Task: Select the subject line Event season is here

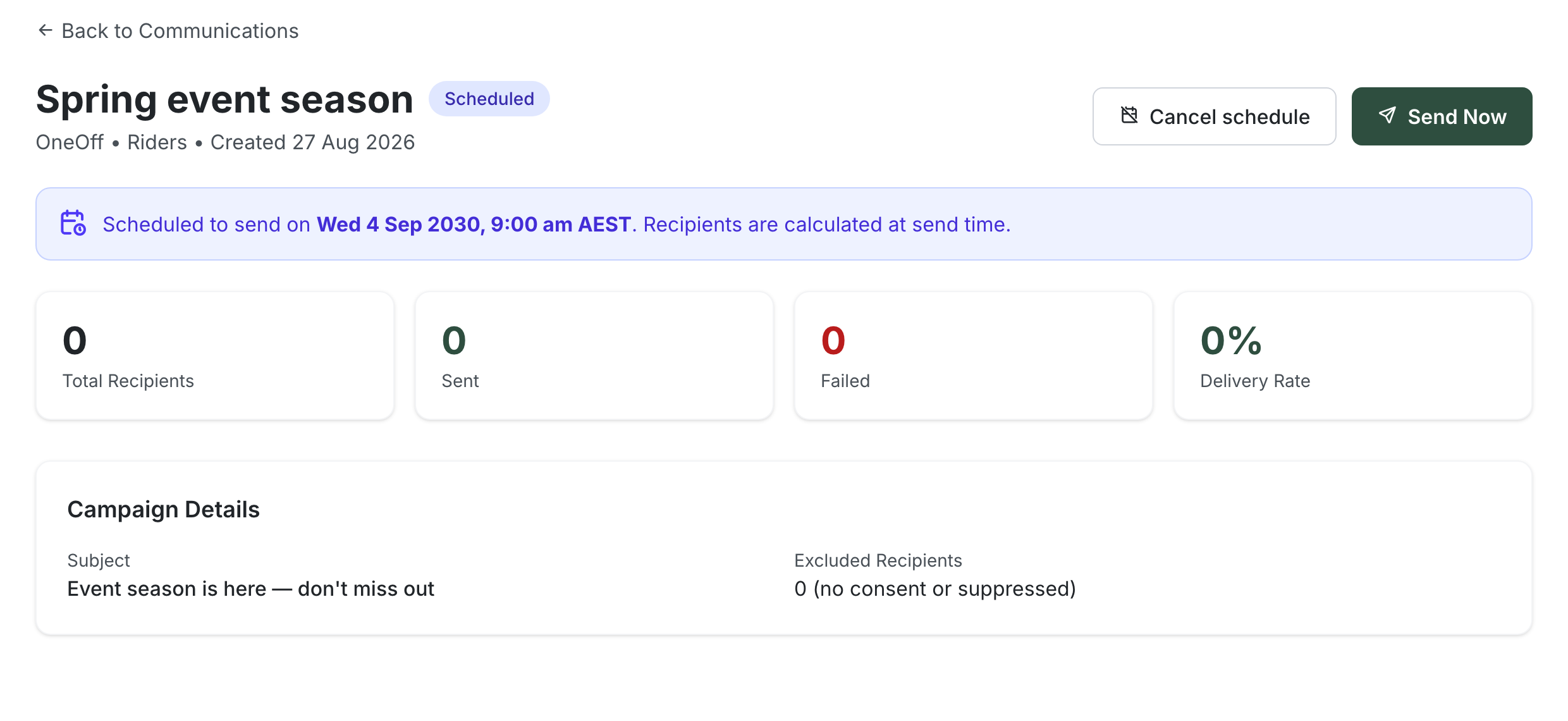Action: click(250, 589)
